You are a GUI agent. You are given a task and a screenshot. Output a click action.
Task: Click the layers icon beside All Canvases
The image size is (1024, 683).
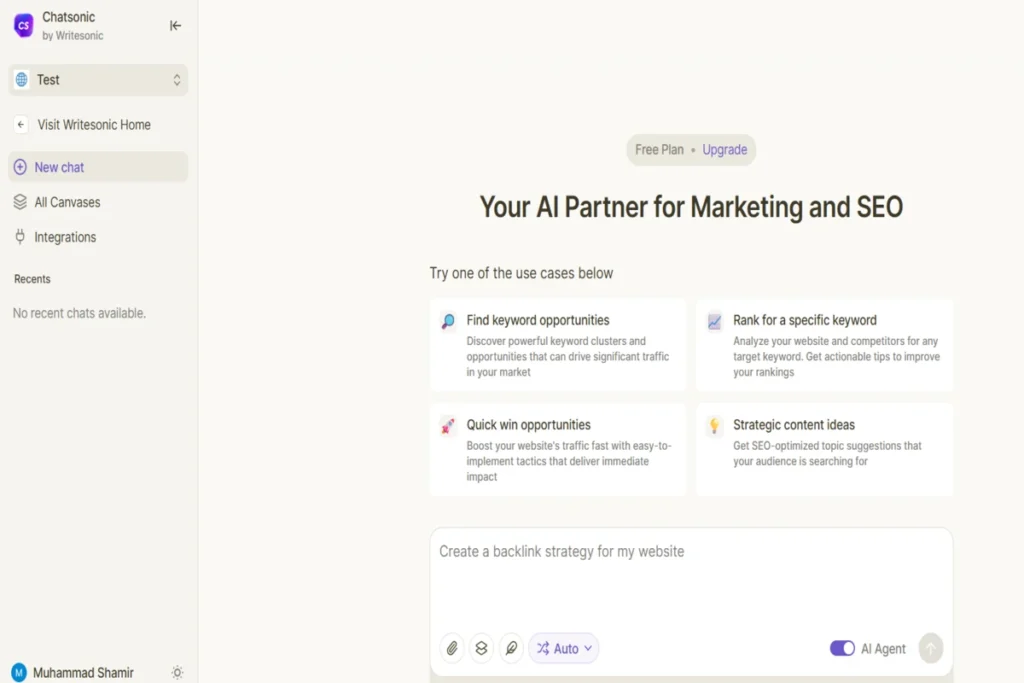pyautogui.click(x=20, y=202)
